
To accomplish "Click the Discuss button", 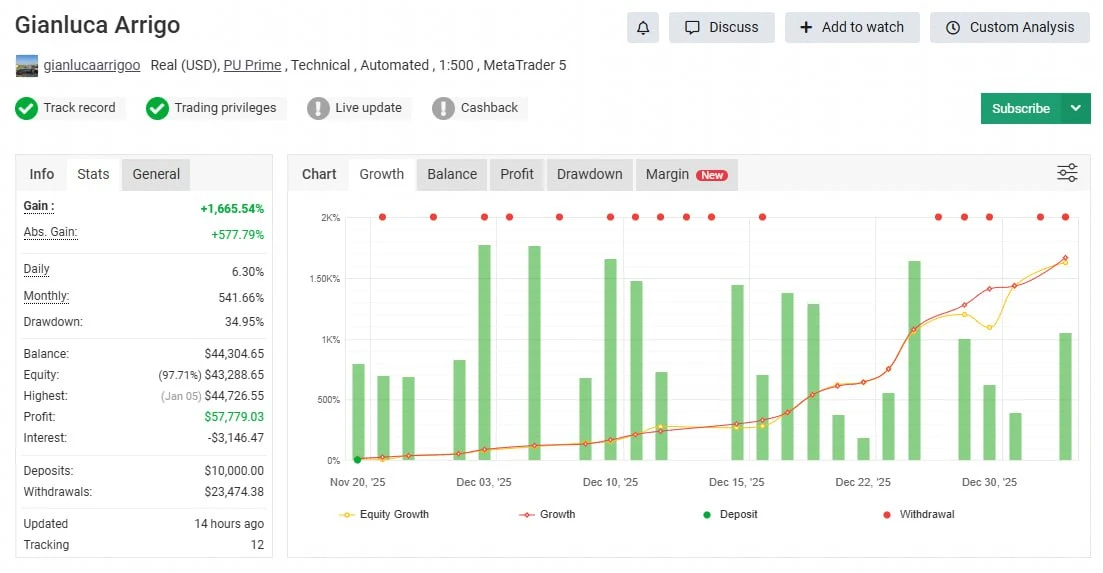I will coord(721,28).
